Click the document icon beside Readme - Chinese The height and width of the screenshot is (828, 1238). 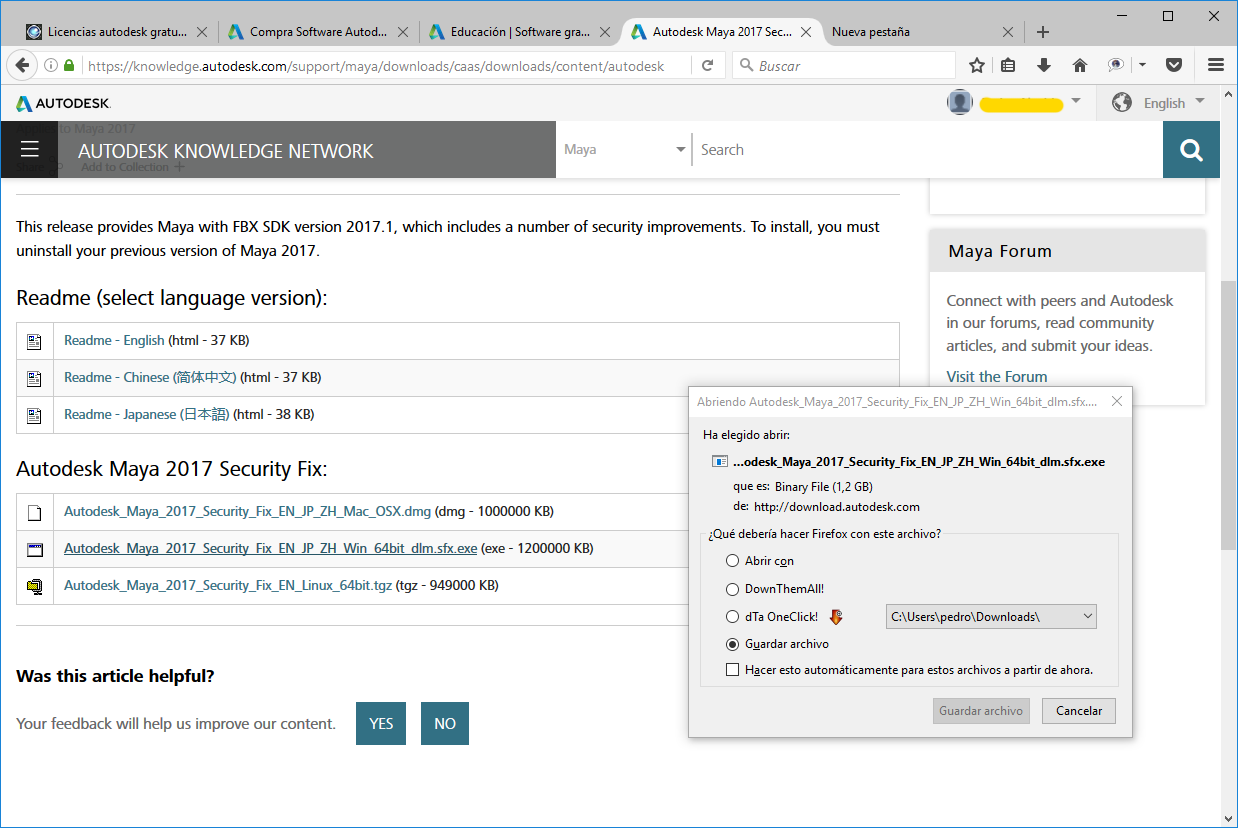(34, 378)
